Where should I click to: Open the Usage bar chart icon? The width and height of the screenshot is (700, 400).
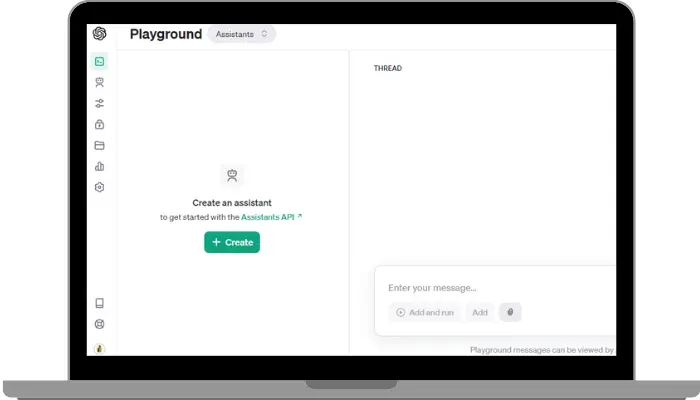tap(100, 166)
